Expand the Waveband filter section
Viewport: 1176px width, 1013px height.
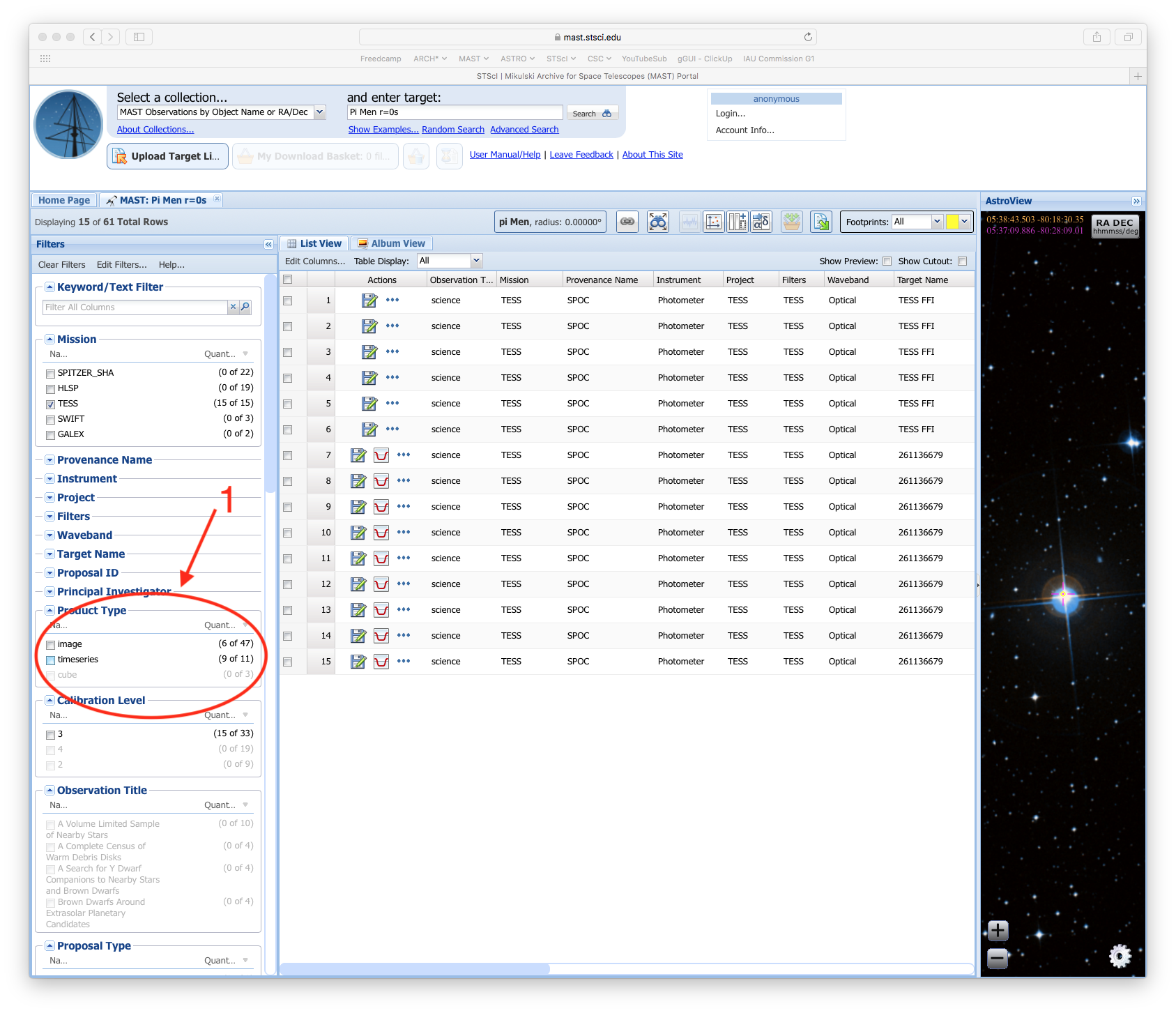click(x=50, y=535)
